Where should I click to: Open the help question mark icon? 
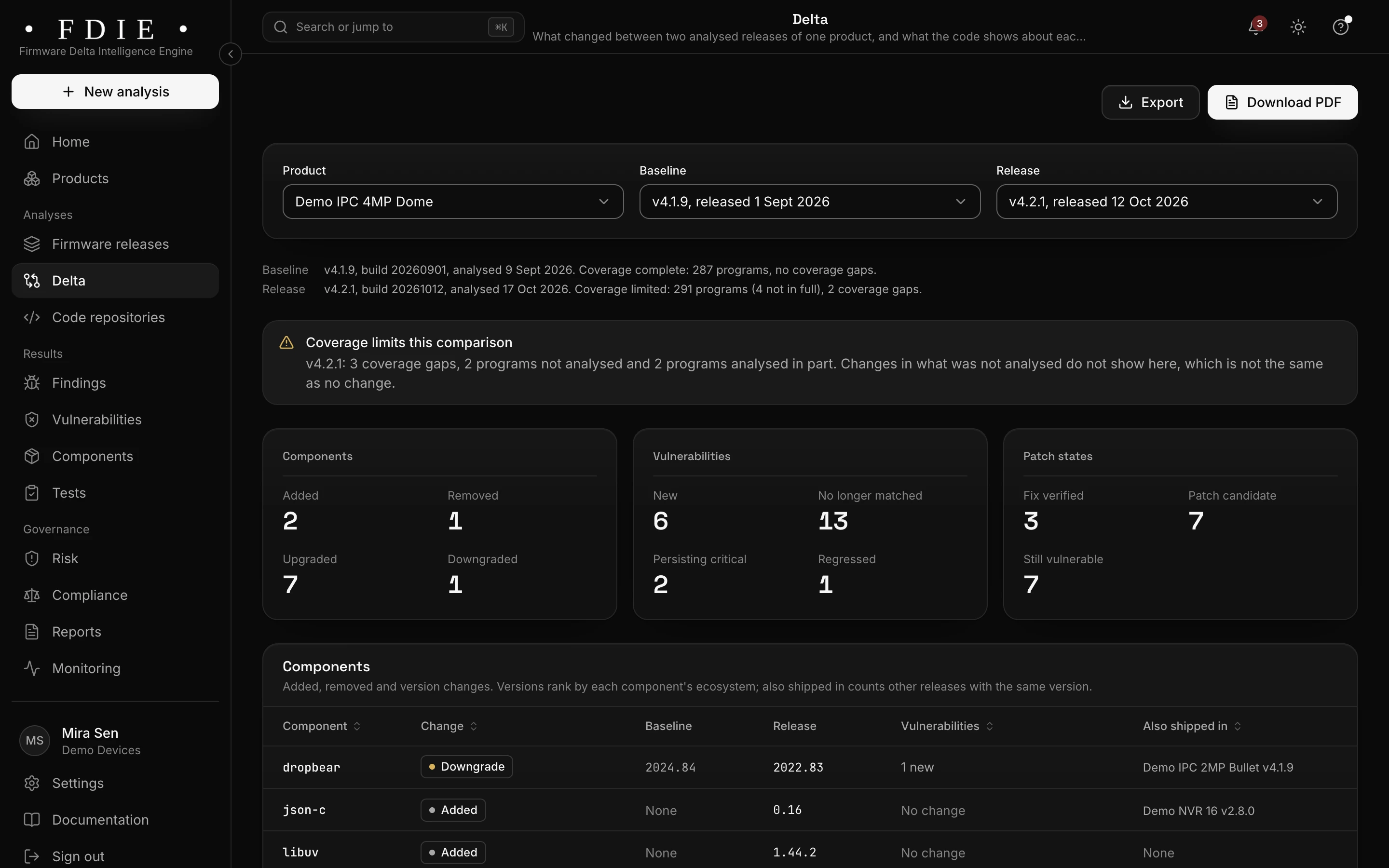(1341, 27)
